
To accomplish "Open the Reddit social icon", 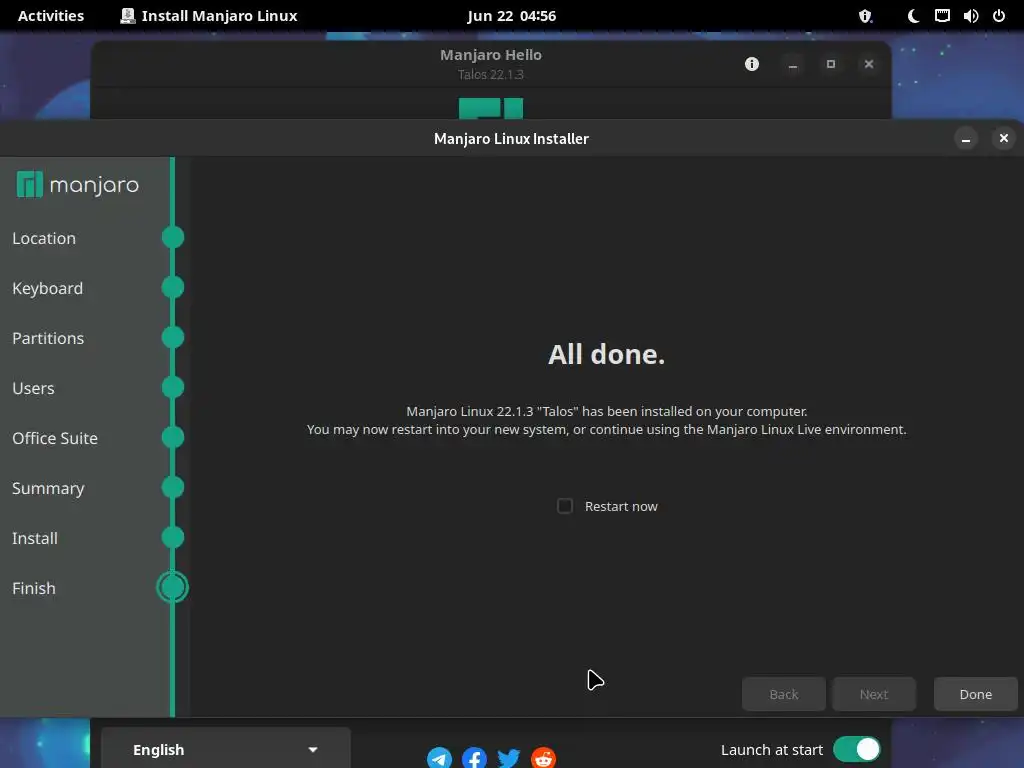I will 543,758.
